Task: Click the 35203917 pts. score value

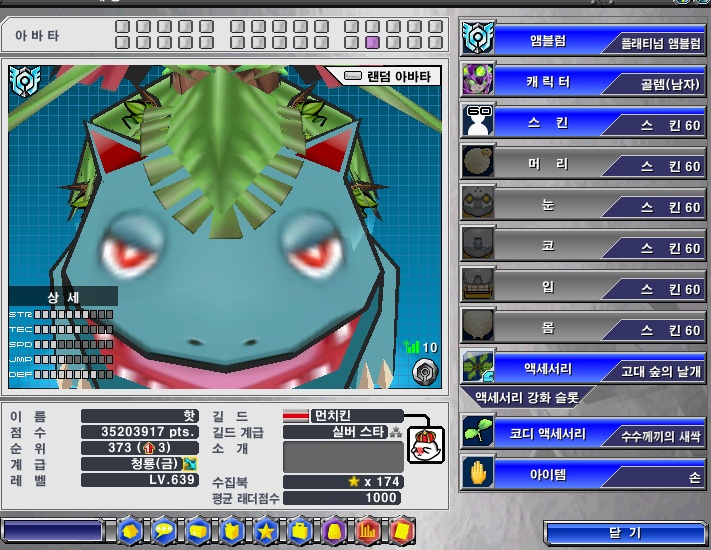Action: [x=140, y=432]
